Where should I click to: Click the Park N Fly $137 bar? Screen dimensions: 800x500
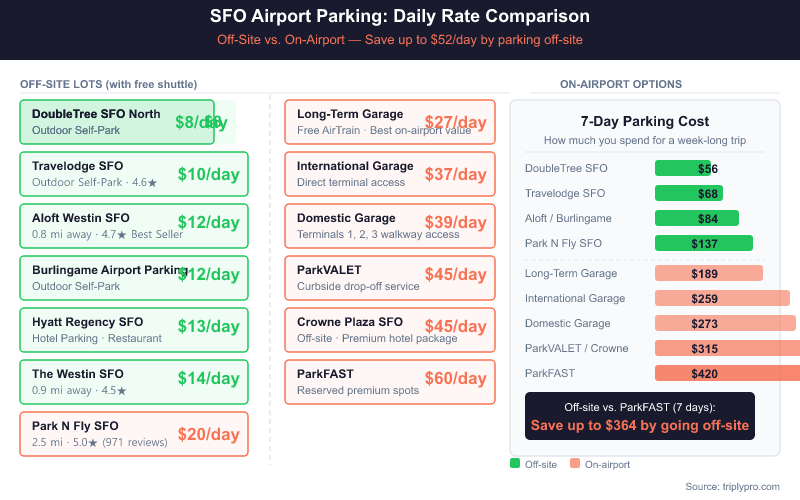703,243
